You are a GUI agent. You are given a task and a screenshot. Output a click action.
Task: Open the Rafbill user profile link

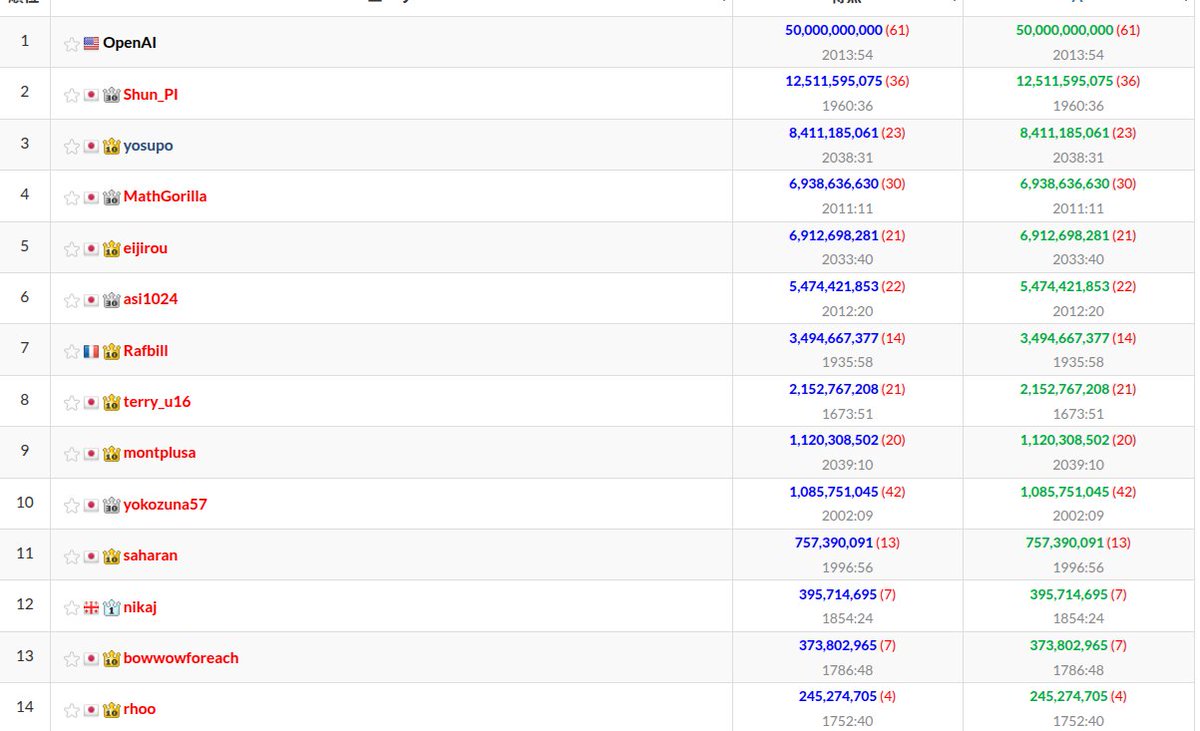coord(146,351)
